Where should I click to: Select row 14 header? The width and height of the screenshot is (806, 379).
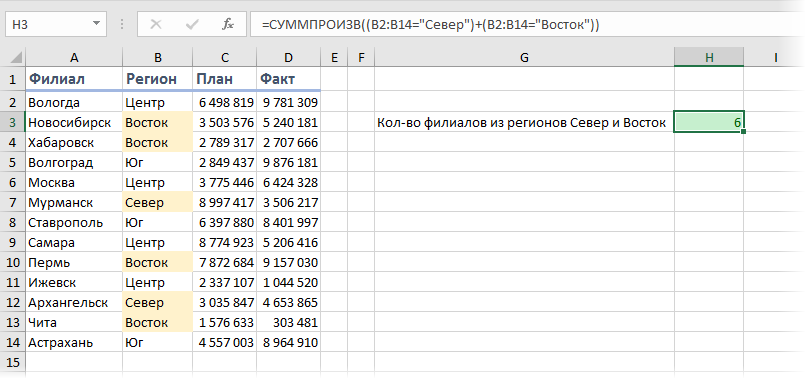point(13,342)
